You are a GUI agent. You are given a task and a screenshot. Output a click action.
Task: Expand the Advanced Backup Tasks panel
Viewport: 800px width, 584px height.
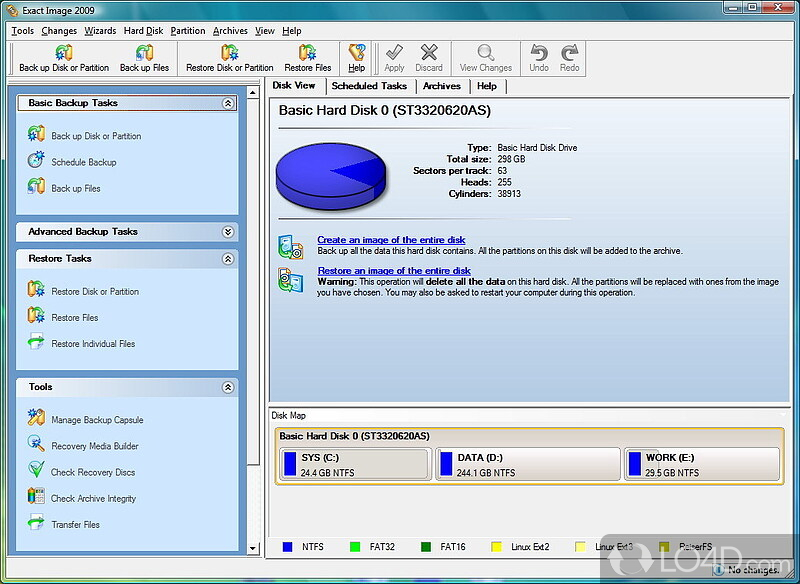point(228,232)
